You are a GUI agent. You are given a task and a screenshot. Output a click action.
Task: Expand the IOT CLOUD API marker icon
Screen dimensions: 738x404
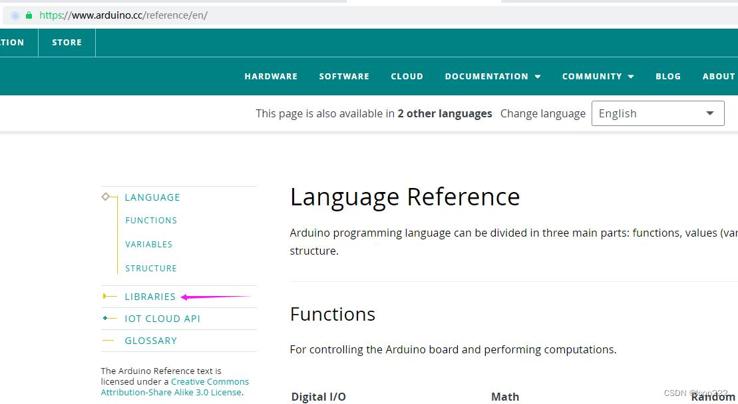[105, 318]
